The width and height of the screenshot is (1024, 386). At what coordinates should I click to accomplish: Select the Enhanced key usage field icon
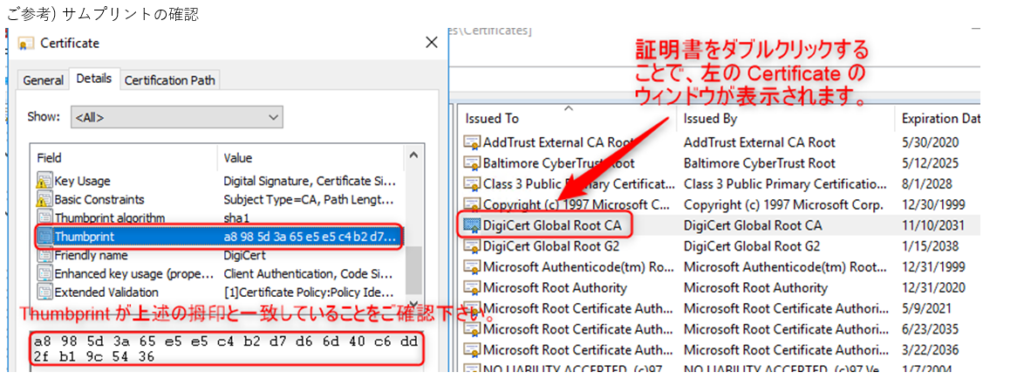click(x=44, y=274)
